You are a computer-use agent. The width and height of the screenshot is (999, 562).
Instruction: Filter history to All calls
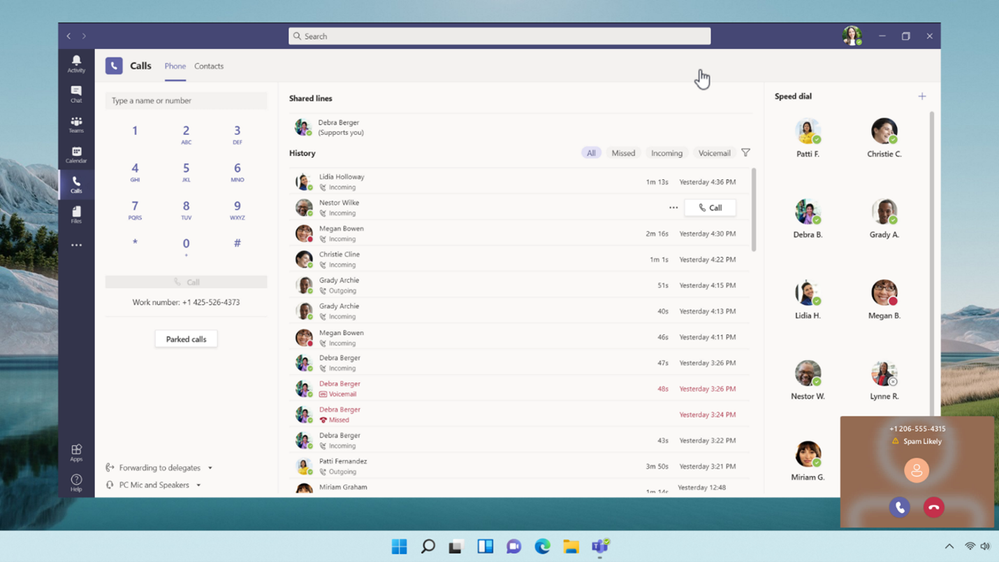pyautogui.click(x=591, y=153)
